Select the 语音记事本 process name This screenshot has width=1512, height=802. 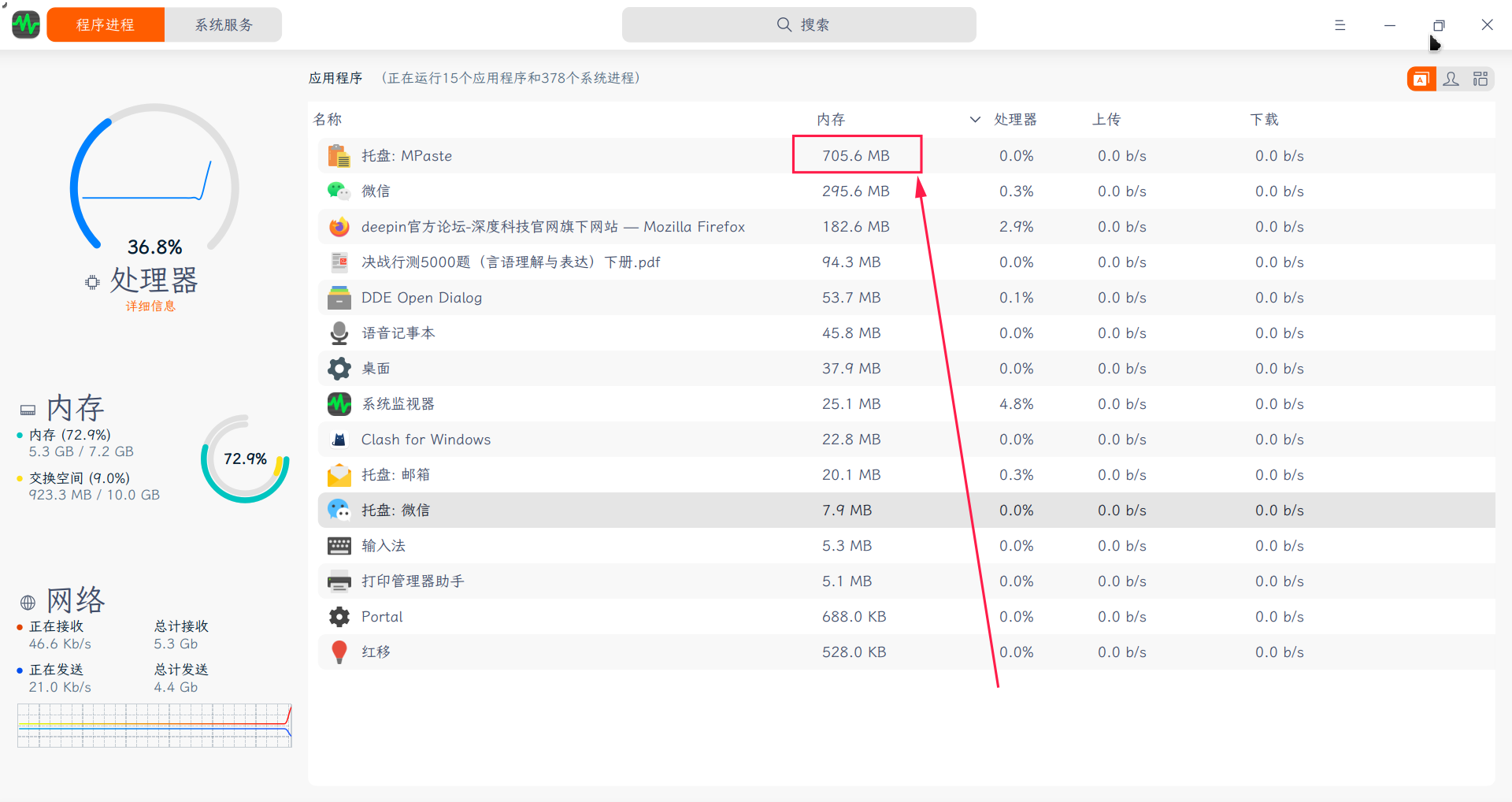click(398, 333)
